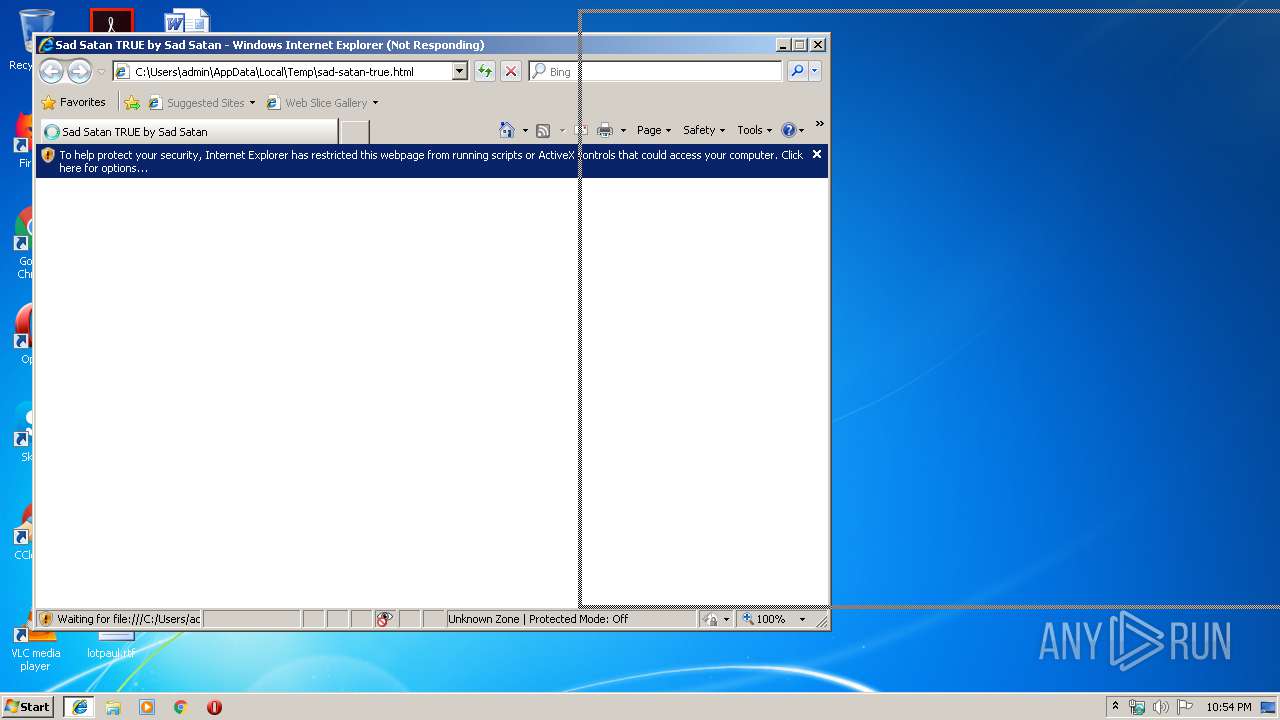This screenshot has height=720, width=1280.
Task: Click the address bar showing sad-satan-true.html
Action: 282,72
